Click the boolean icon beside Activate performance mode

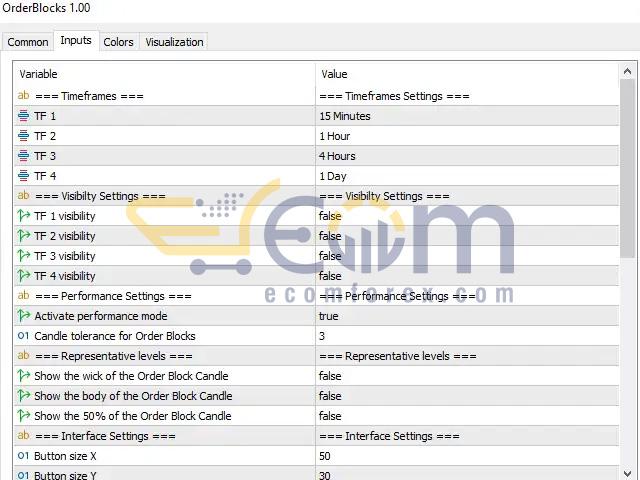coord(23,316)
